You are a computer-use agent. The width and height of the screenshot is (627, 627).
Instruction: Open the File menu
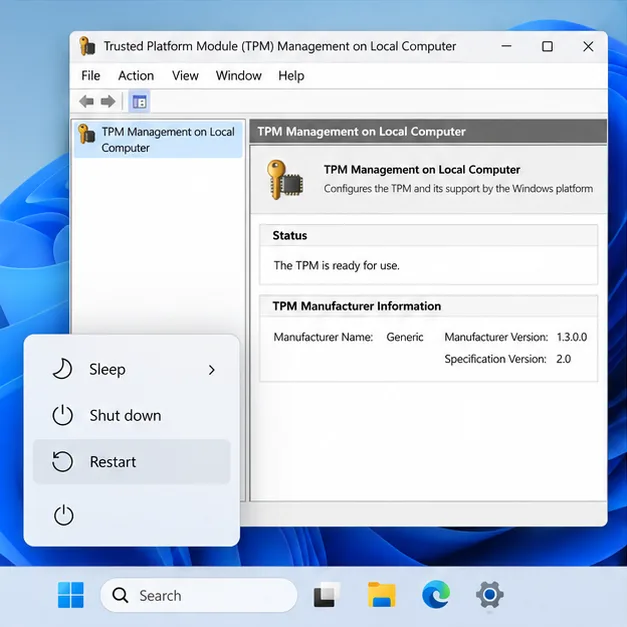coord(90,76)
